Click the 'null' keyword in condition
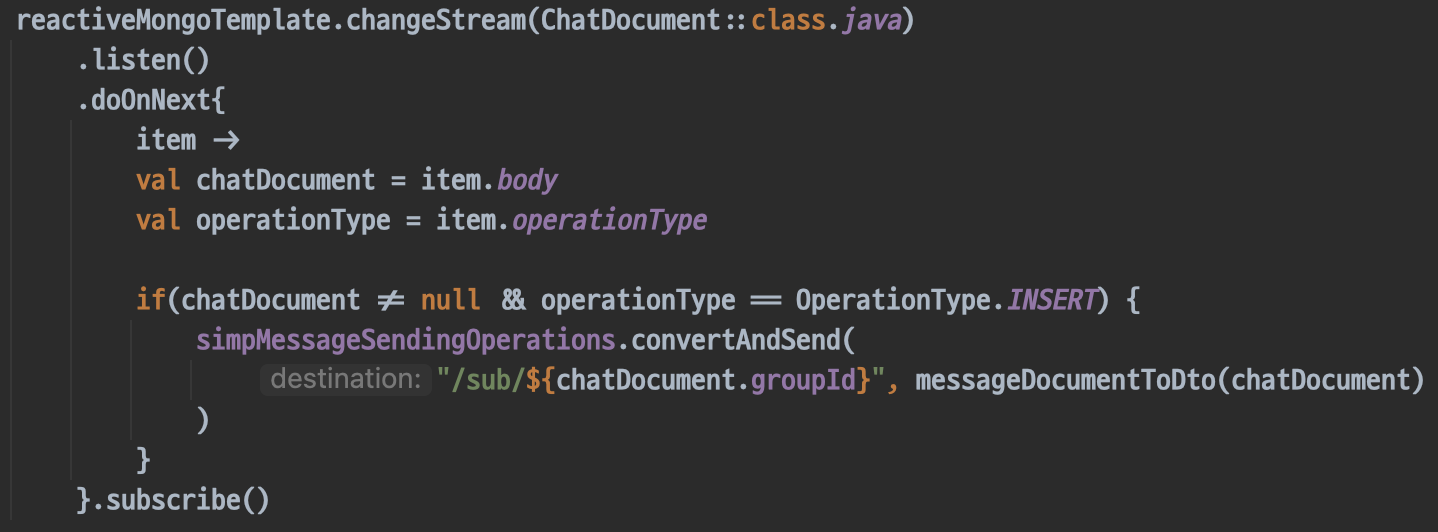The image size is (1438, 532). tap(450, 300)
